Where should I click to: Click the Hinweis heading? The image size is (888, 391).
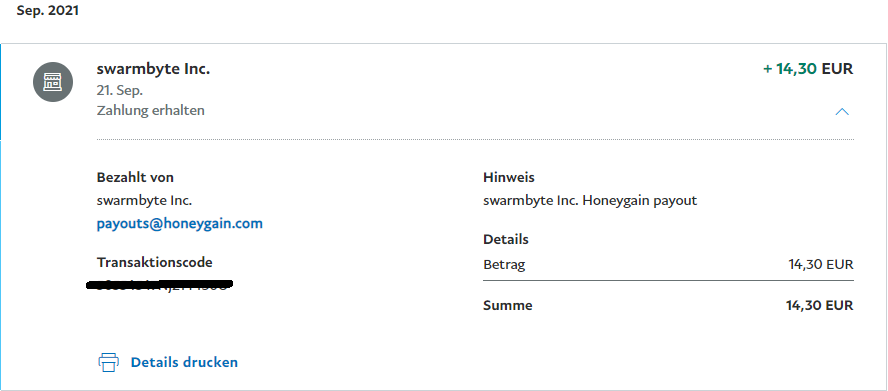[509, 177]
